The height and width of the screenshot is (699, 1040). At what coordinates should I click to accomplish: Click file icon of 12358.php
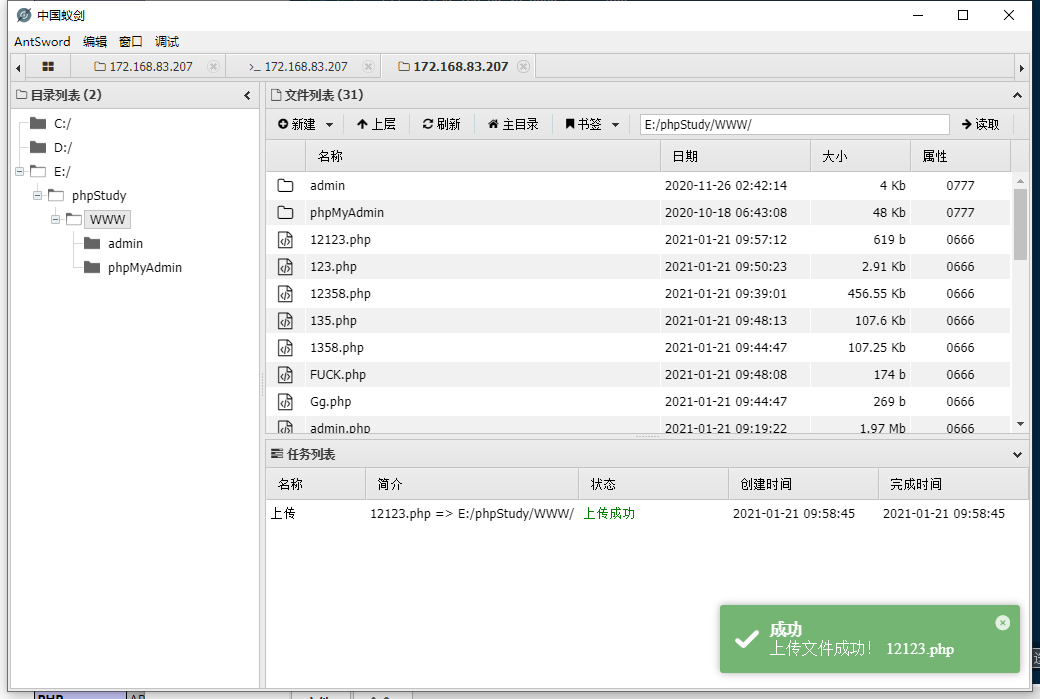(285, 294)
